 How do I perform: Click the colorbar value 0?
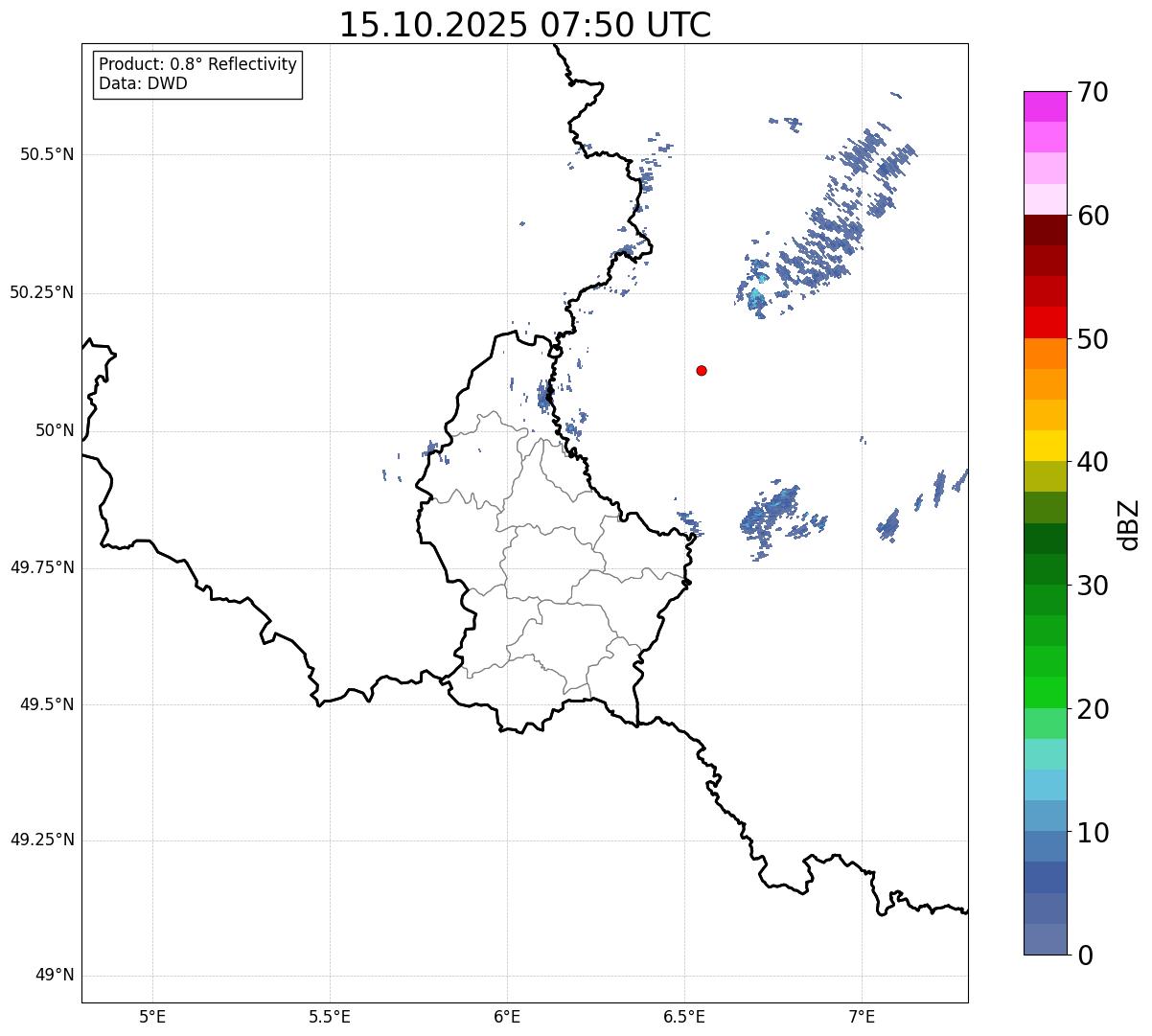click(x=1084, y=955)
